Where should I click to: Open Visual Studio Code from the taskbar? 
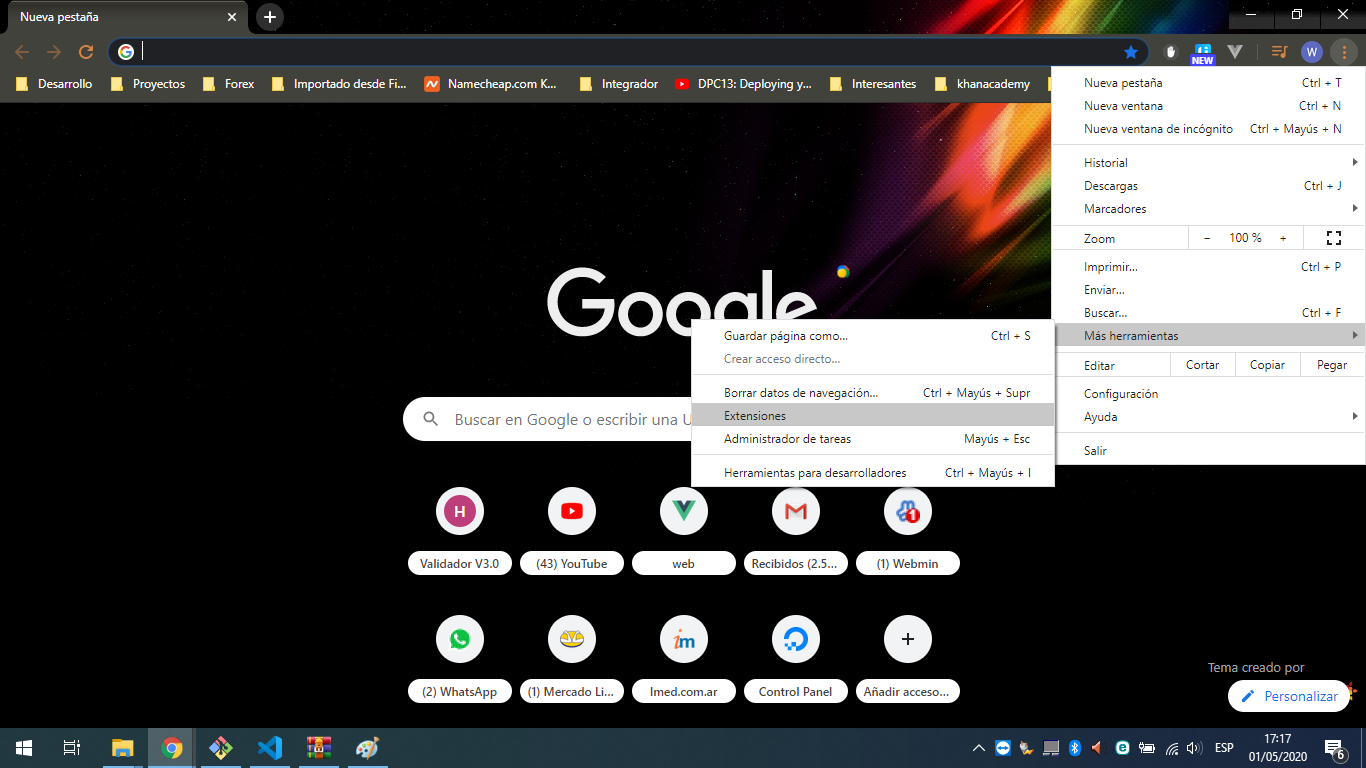coord(269,747)
